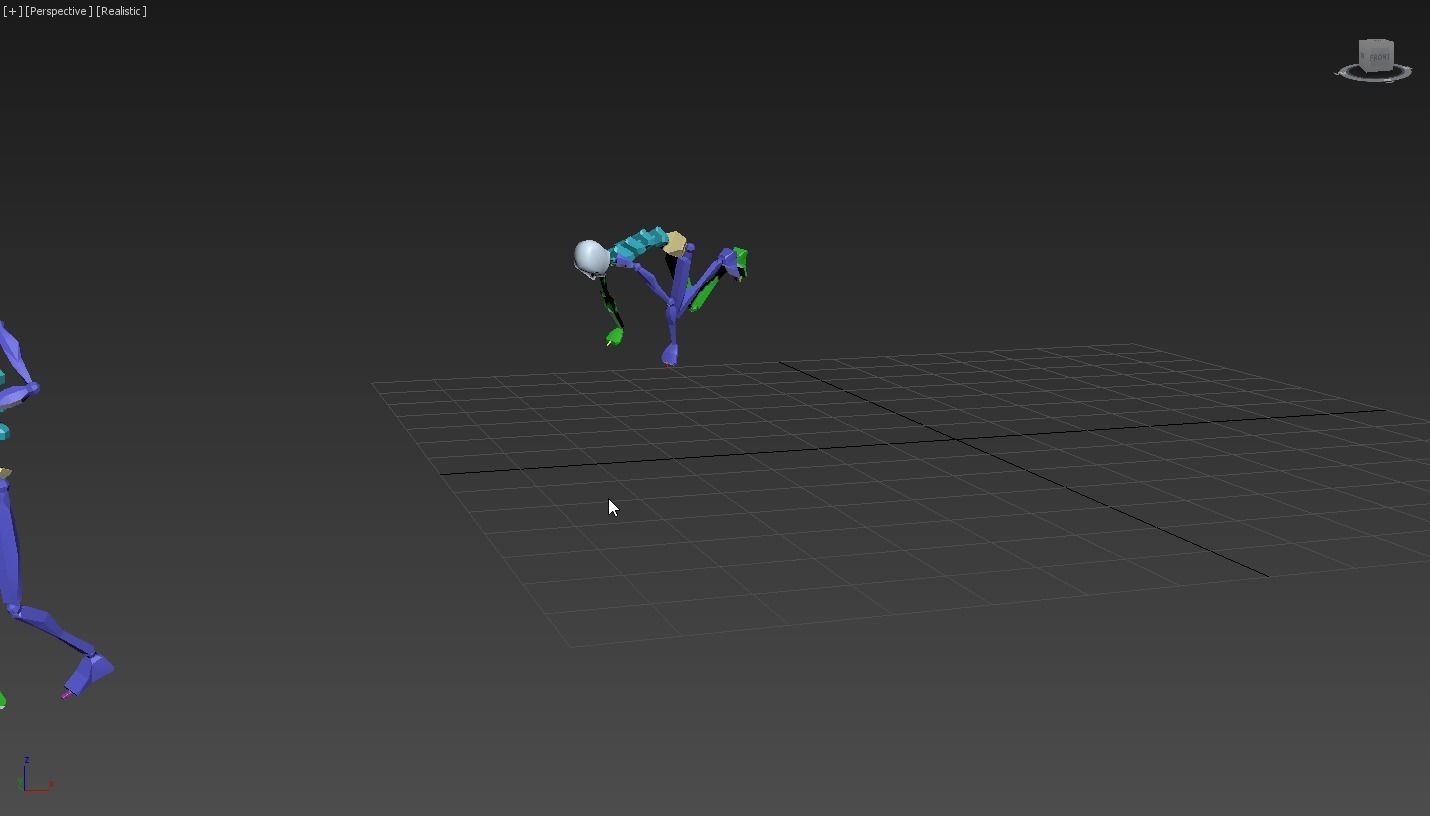Select the teal spine segments of the biped

638,245
